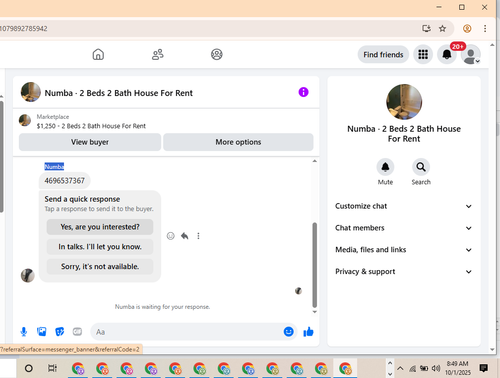Send quick response 'Sorry, it's not available.'
Viewport: 500px width, 378px height.
100,267
